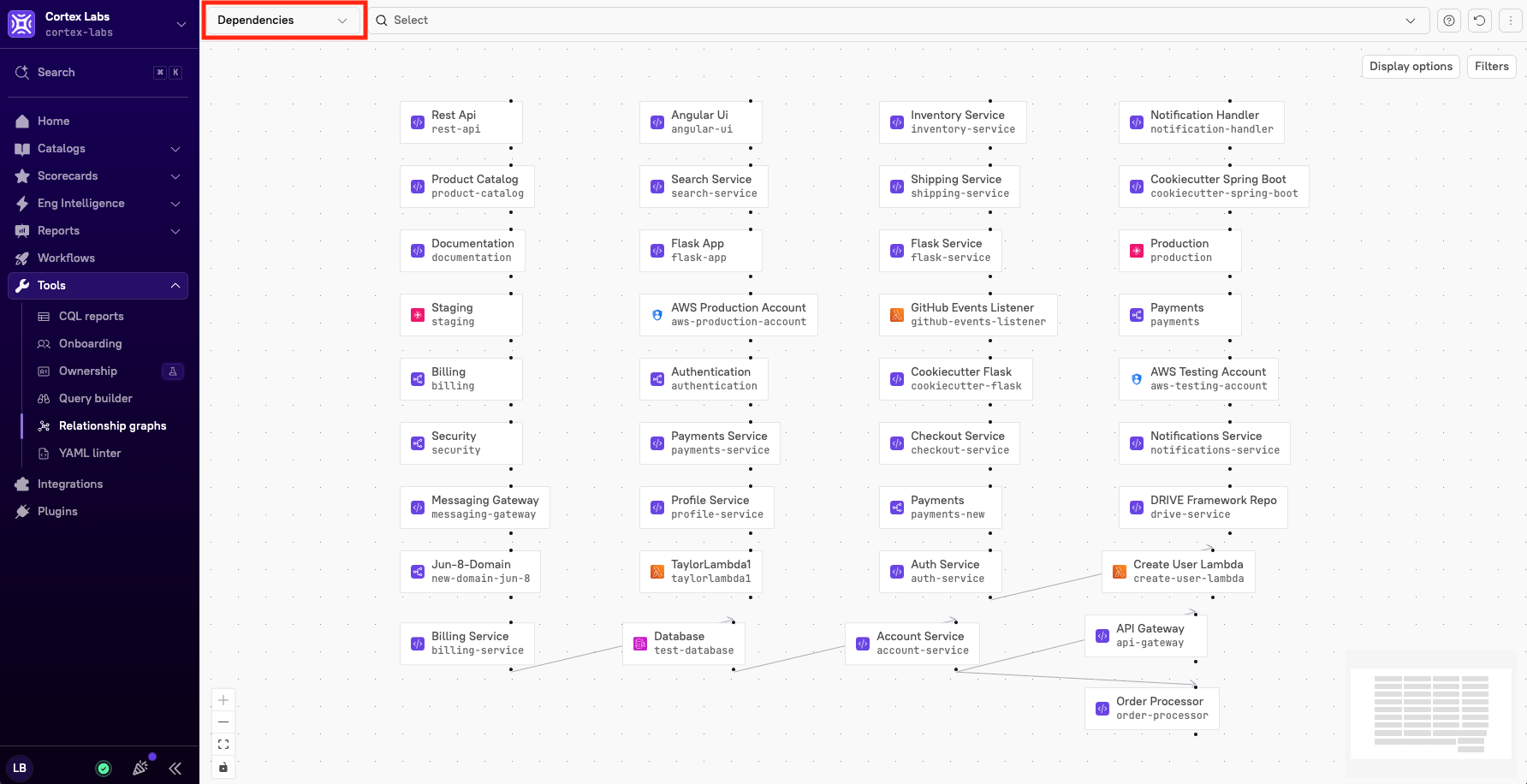The height and width of the screenshot is (784, 1527).
Task: Click the Ownership beta flask badge
Action: (173, 371)
